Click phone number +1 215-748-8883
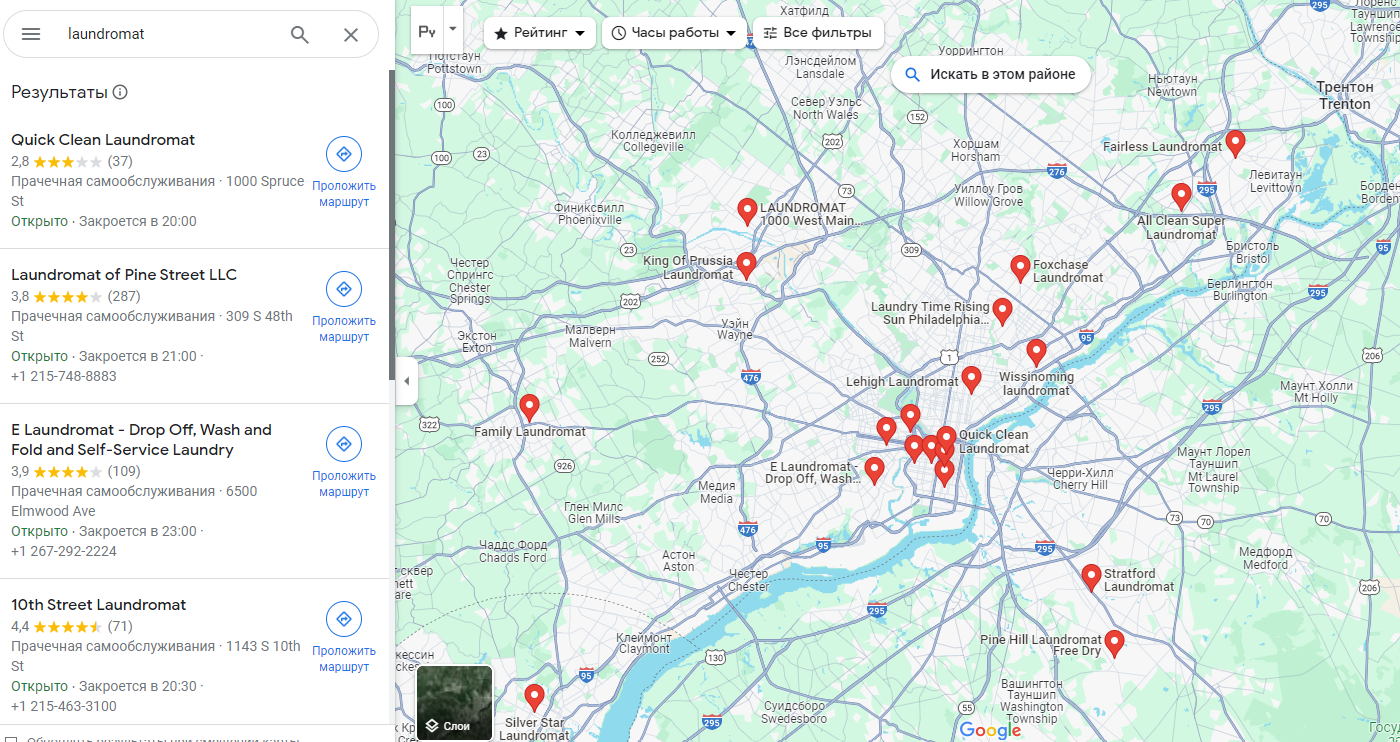This screenshot has width=1400, height=742. (64, 376)
